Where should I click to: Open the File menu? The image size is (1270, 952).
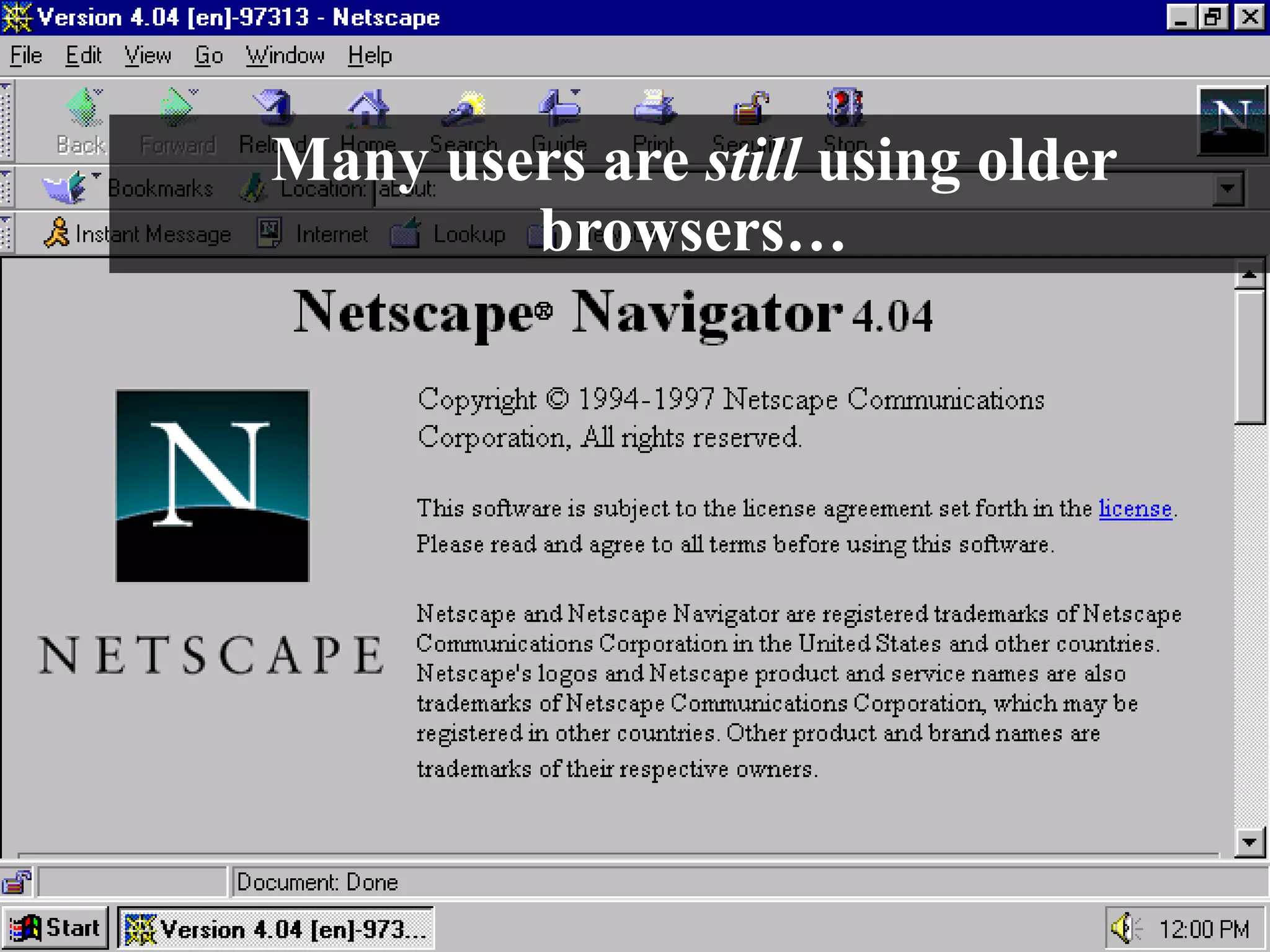click(x=26, y=56)
